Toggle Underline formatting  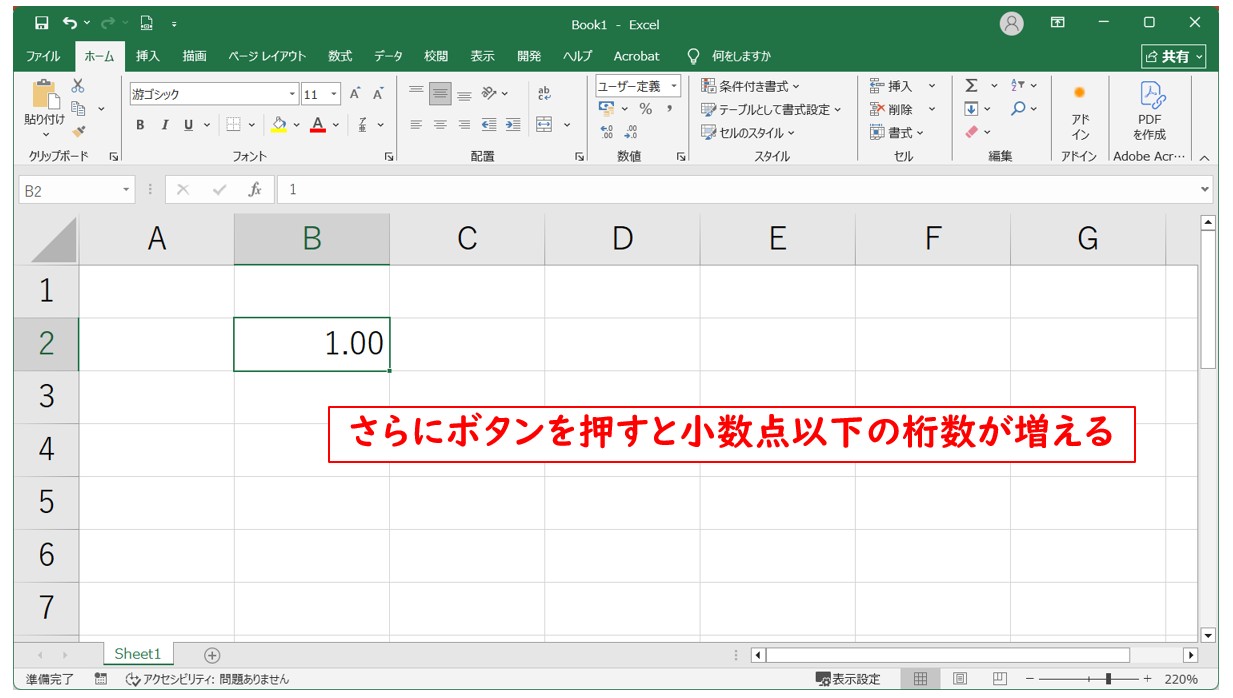point(188,125)
